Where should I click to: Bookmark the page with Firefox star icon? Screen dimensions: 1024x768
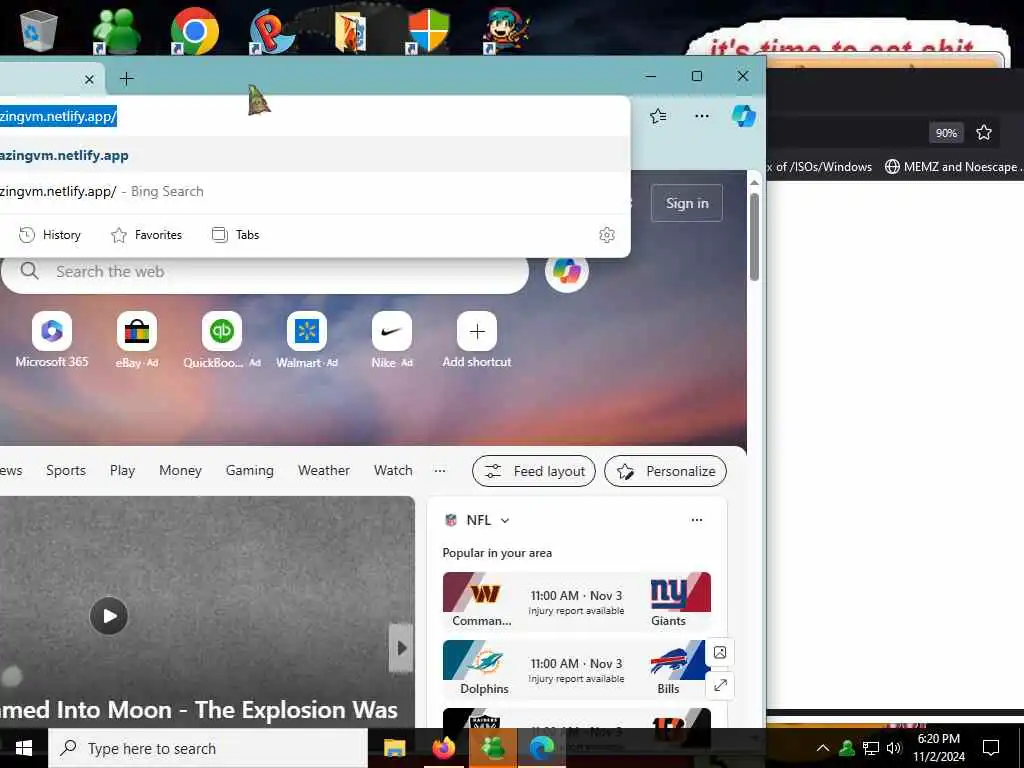tap(984, 133)
